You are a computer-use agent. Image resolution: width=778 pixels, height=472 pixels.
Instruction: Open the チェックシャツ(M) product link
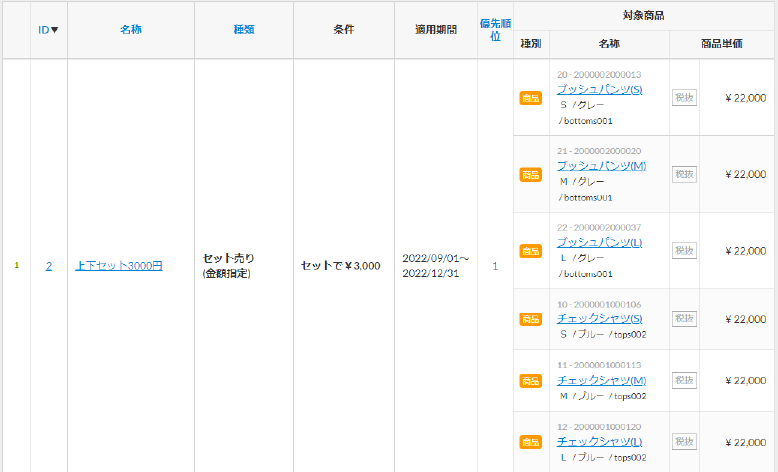[601, 381]
